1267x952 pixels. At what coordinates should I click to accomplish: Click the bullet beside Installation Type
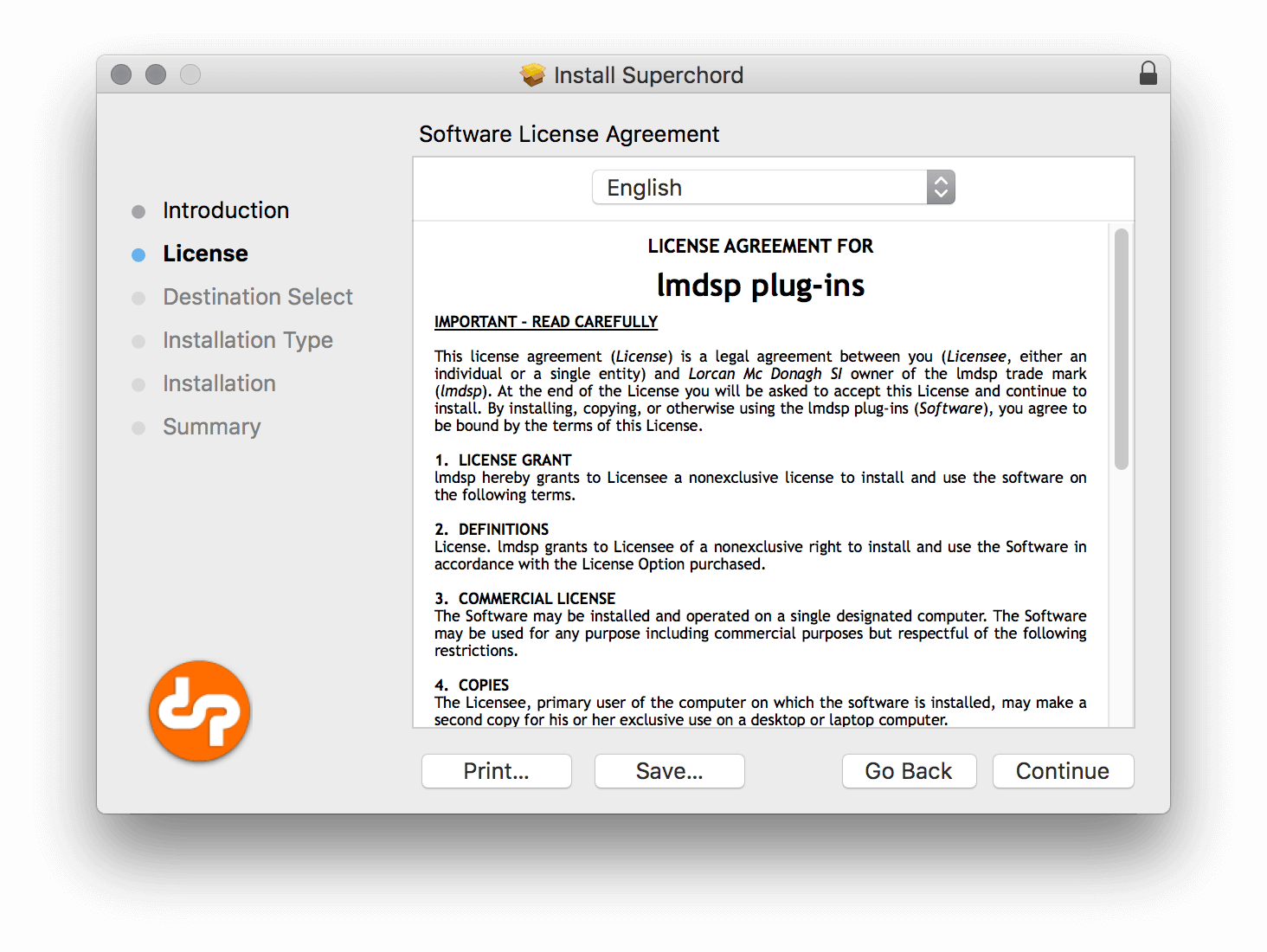138,342
